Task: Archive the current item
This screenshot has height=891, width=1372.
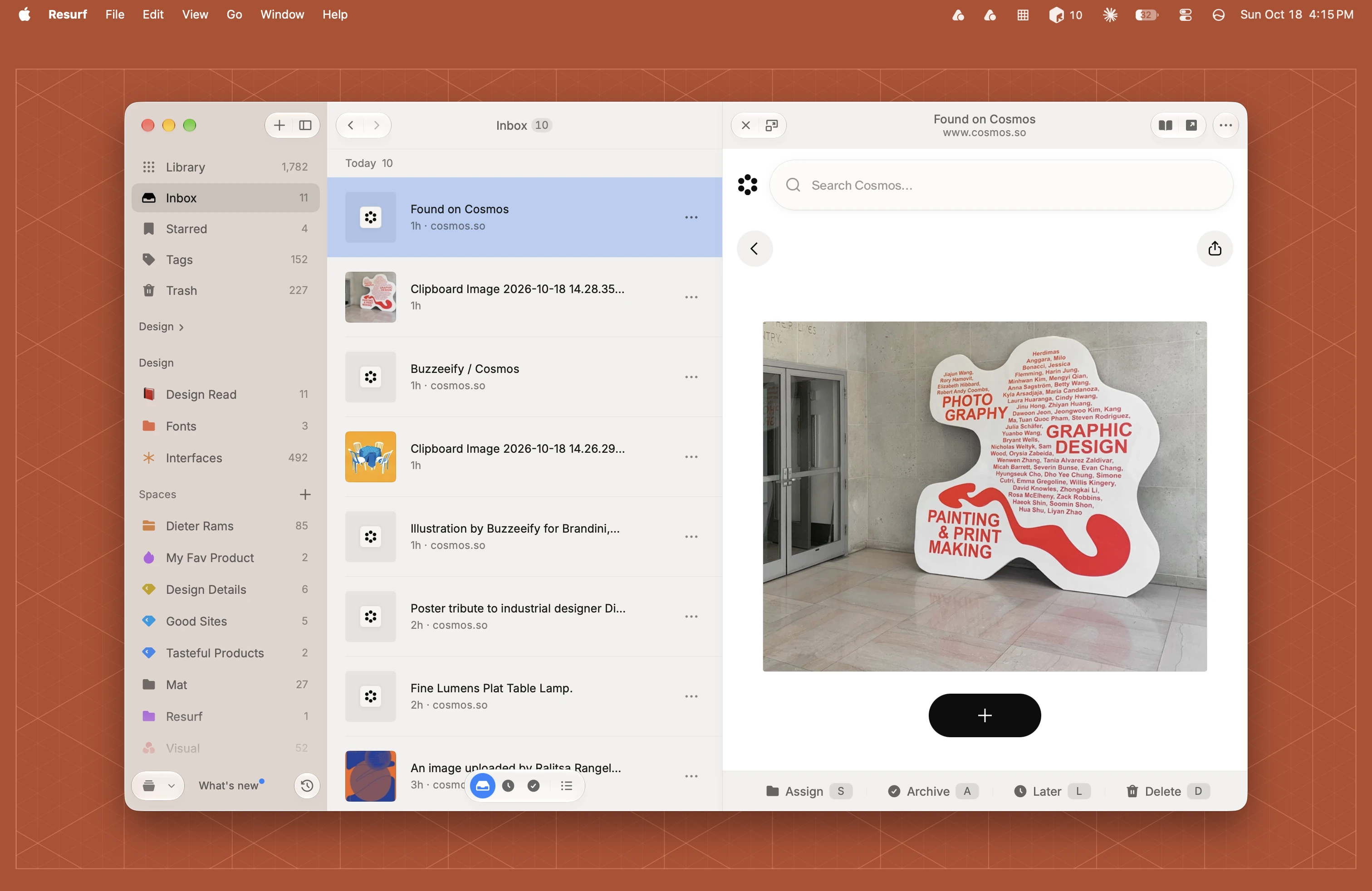Action: pyautogui.click(x=932, y=791)
